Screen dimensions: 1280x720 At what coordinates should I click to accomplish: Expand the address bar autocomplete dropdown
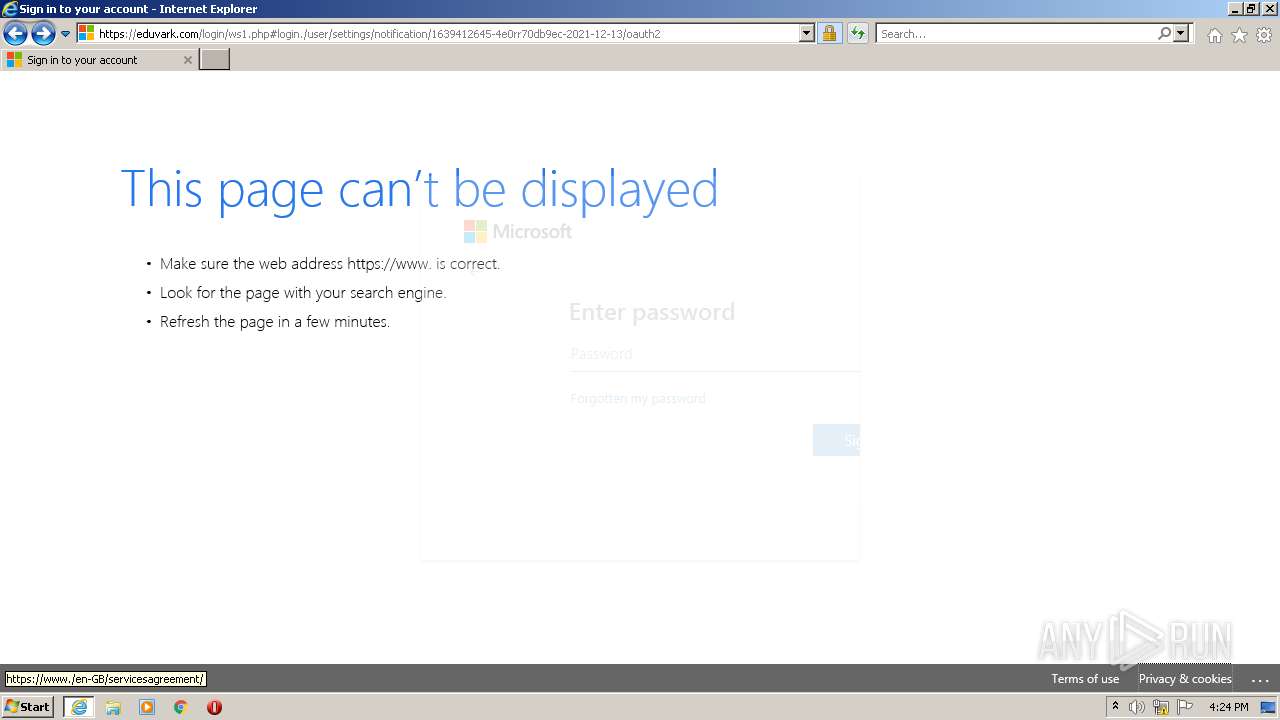pos(807,33)
